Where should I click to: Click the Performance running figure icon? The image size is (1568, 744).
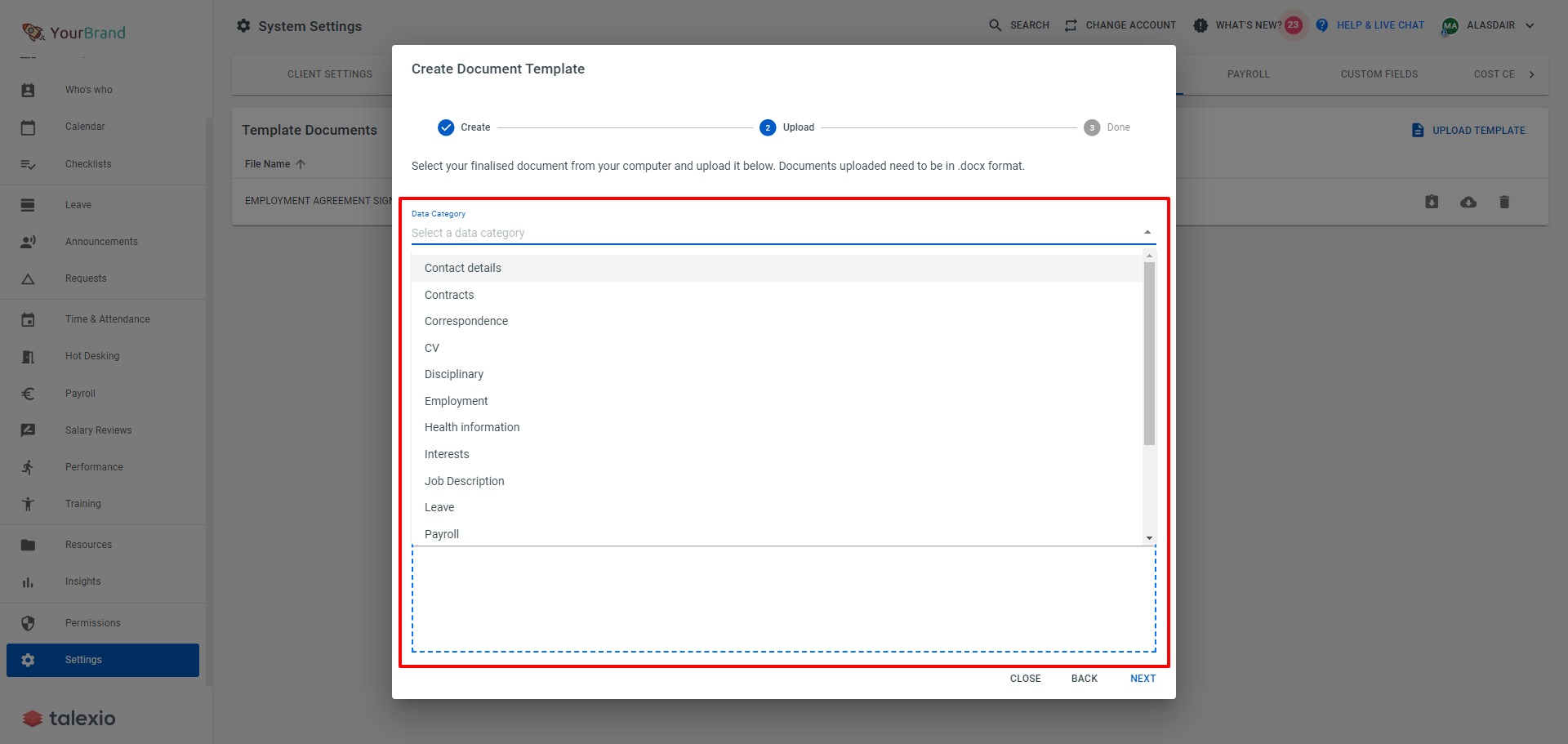[28, 467]
